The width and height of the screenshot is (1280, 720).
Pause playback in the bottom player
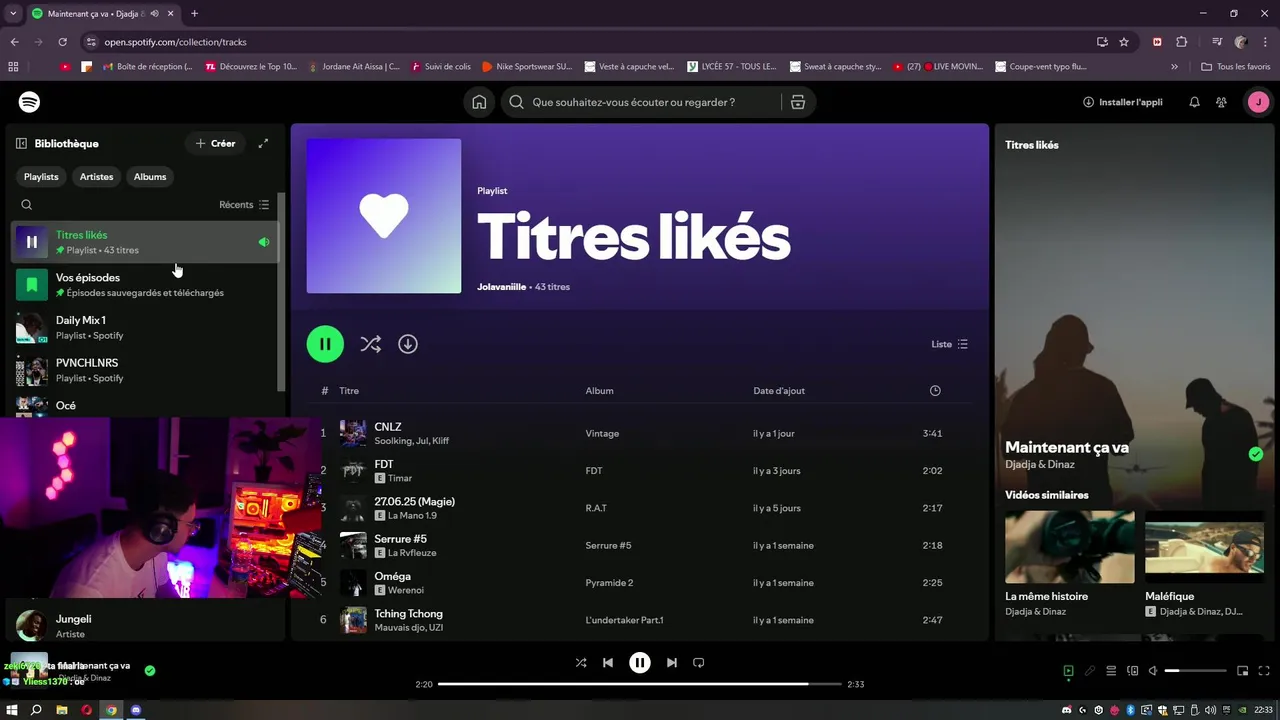(x=640, y=662)
